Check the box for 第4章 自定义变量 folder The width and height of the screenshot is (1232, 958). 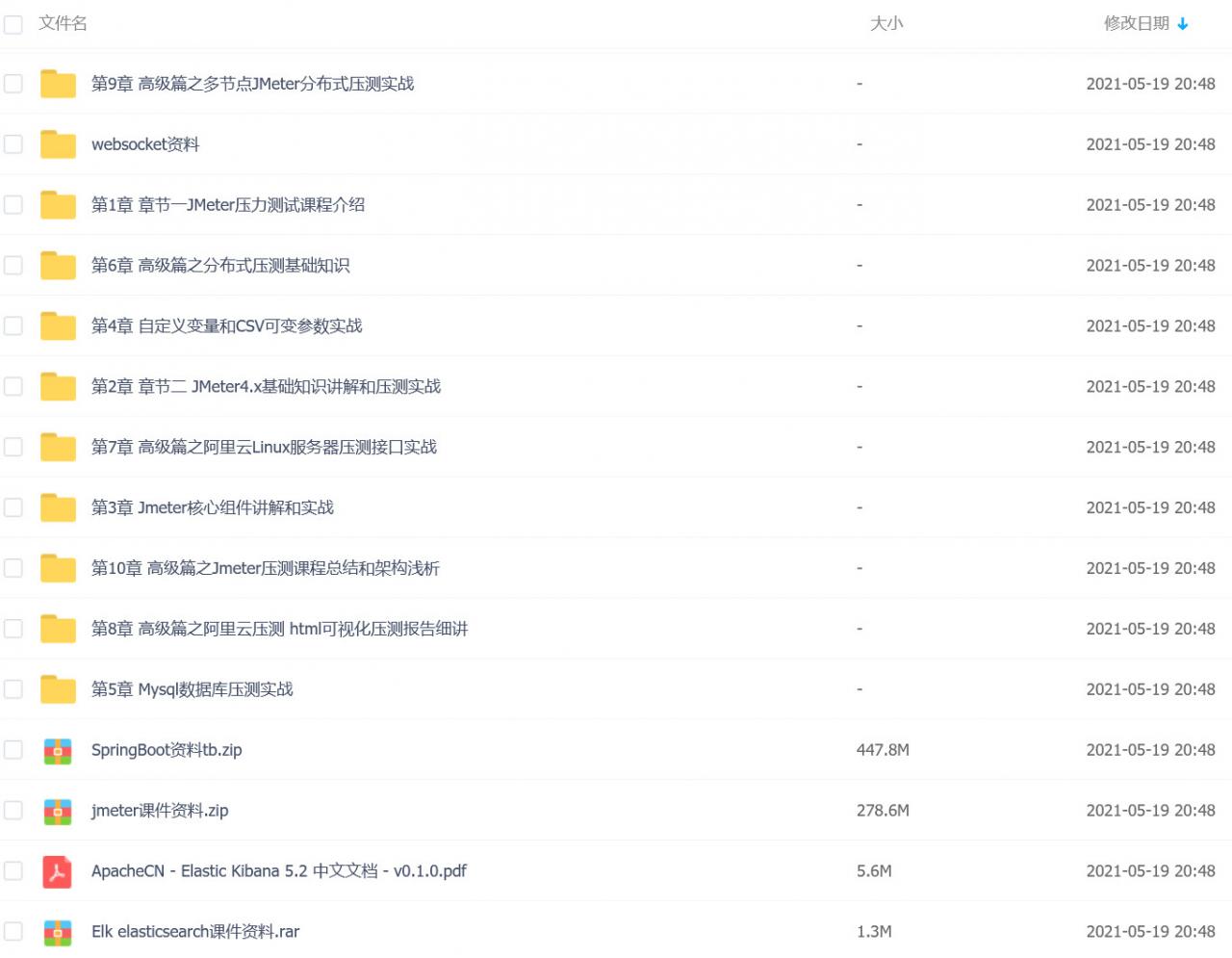click(x=13, y=326)
